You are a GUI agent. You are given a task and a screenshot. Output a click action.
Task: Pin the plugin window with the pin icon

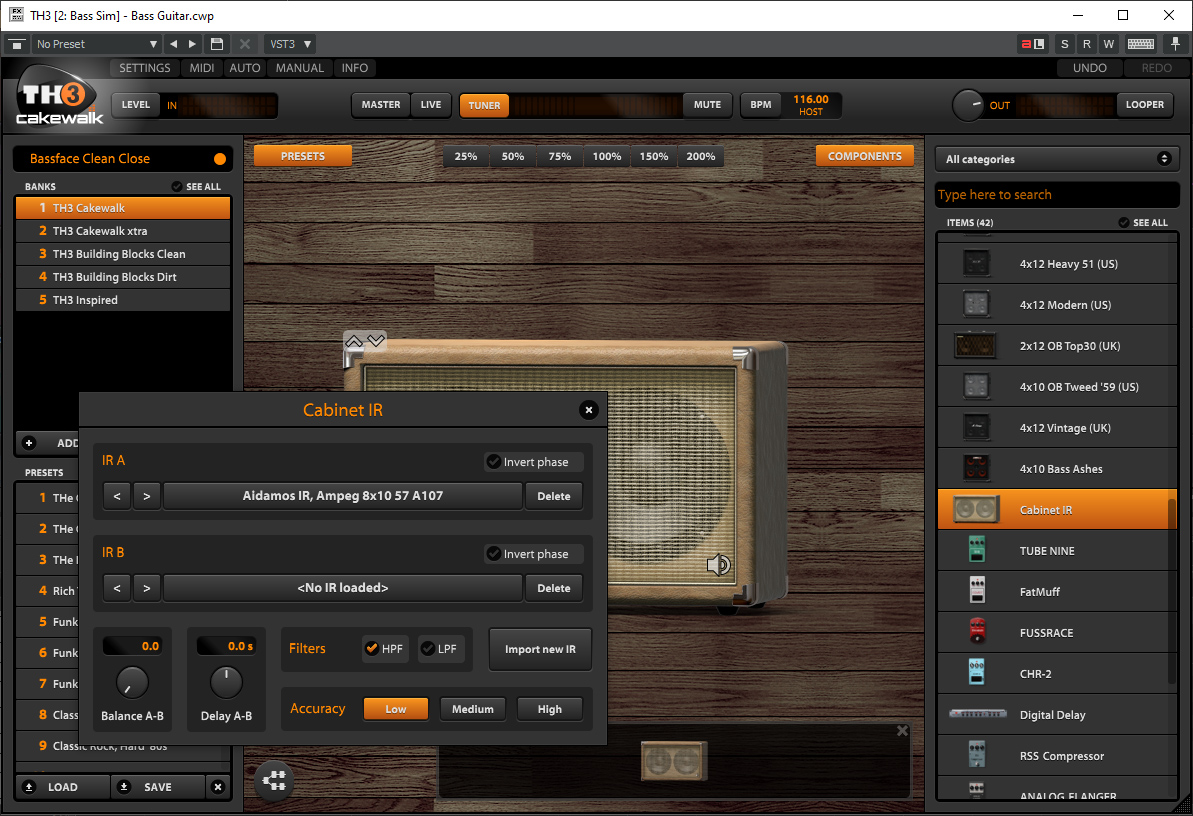pos(1175,44)
